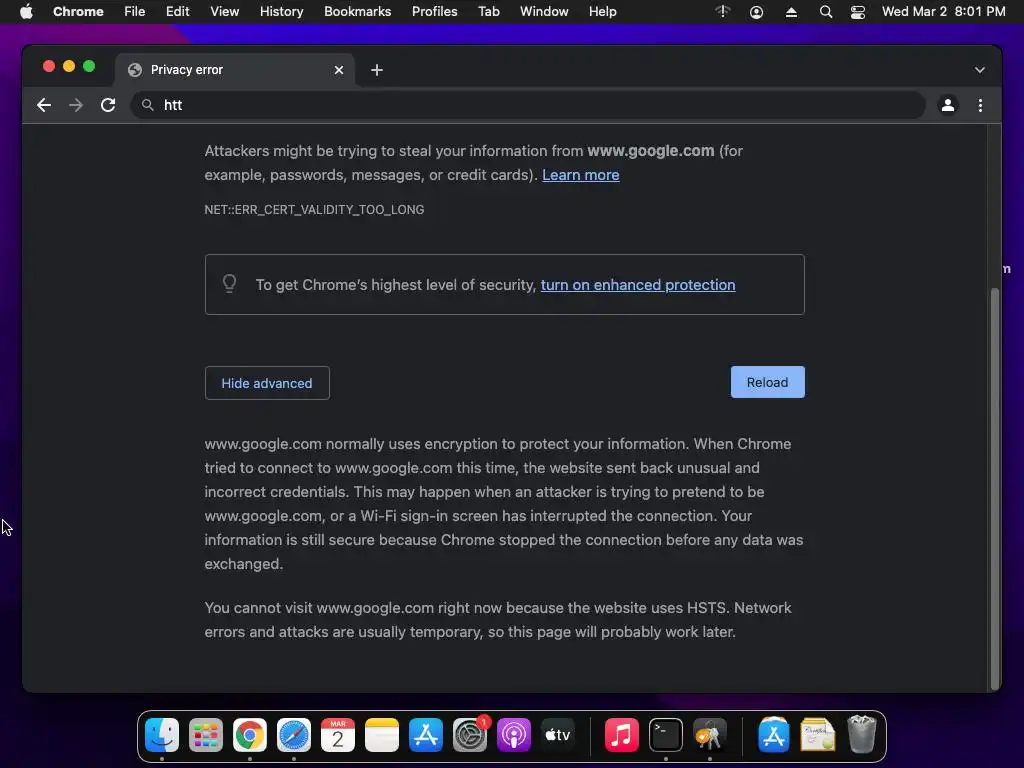Screen dimensions: 1024x768
Task: Open Chrome's three-dot menu
Action: pos(980,105)
